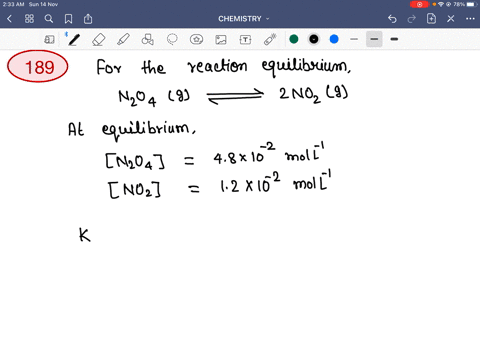Choose the medium stroke width
Screen dimensions: 480x360
pos(374,39)
